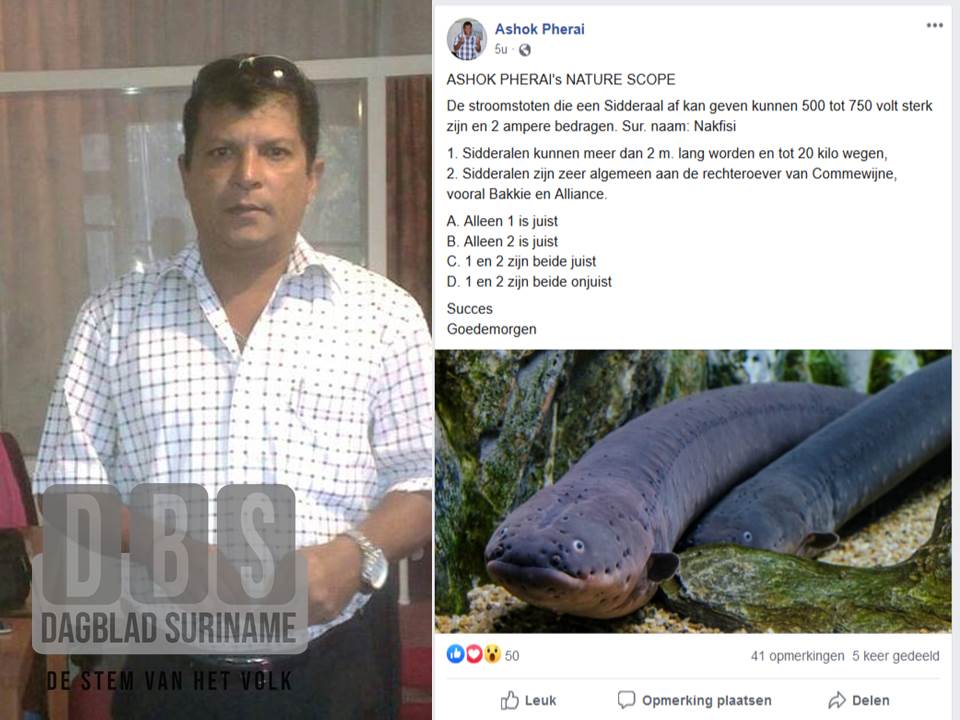Click the photo of the man in the checkered shirt
The image size is (960, 720).
coord(216,360)
